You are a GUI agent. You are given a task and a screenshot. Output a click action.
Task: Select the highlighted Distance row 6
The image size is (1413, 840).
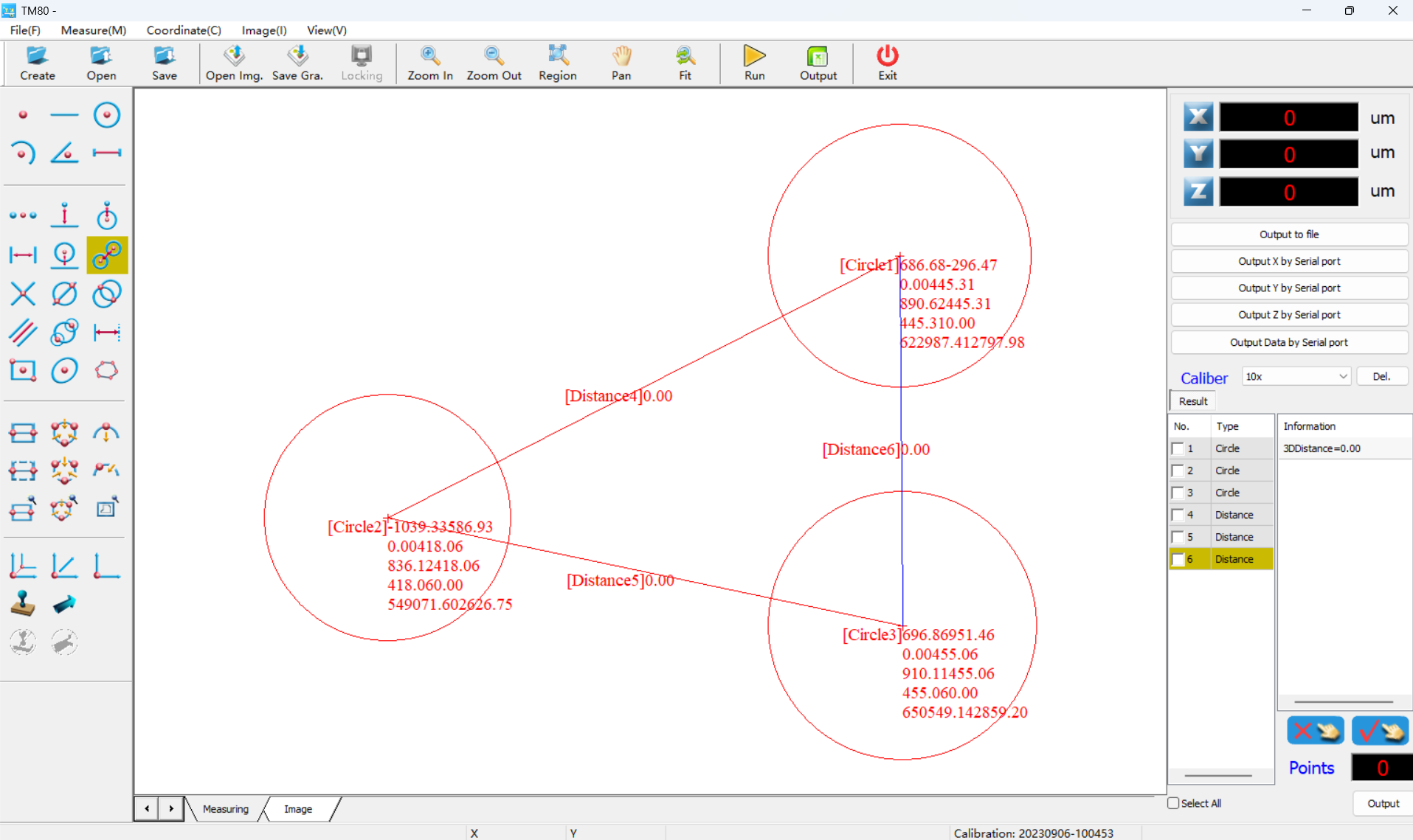click(x=1234, y=559)
